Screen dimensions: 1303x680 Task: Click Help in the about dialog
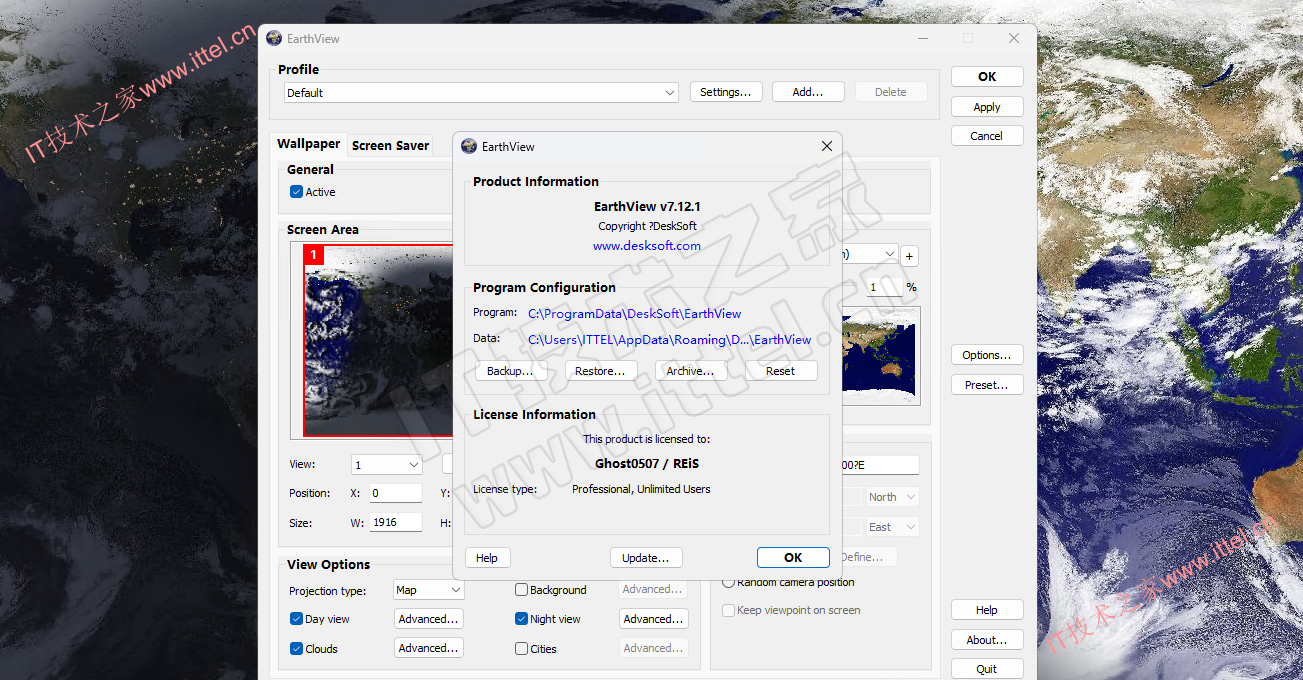[487, 558]
